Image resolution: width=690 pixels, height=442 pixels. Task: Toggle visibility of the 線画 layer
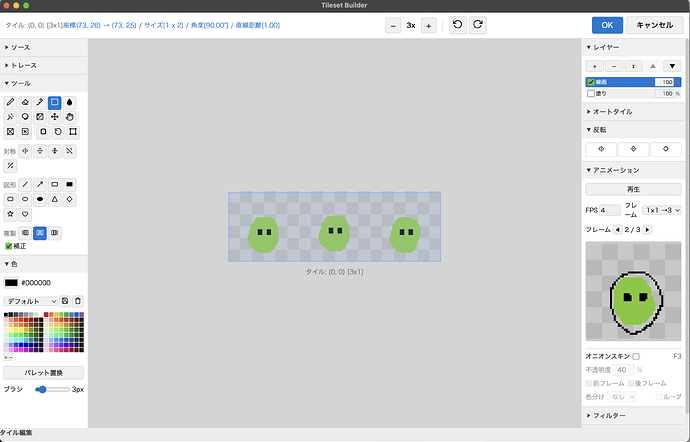pyautogui.click(x=591, y=82)
